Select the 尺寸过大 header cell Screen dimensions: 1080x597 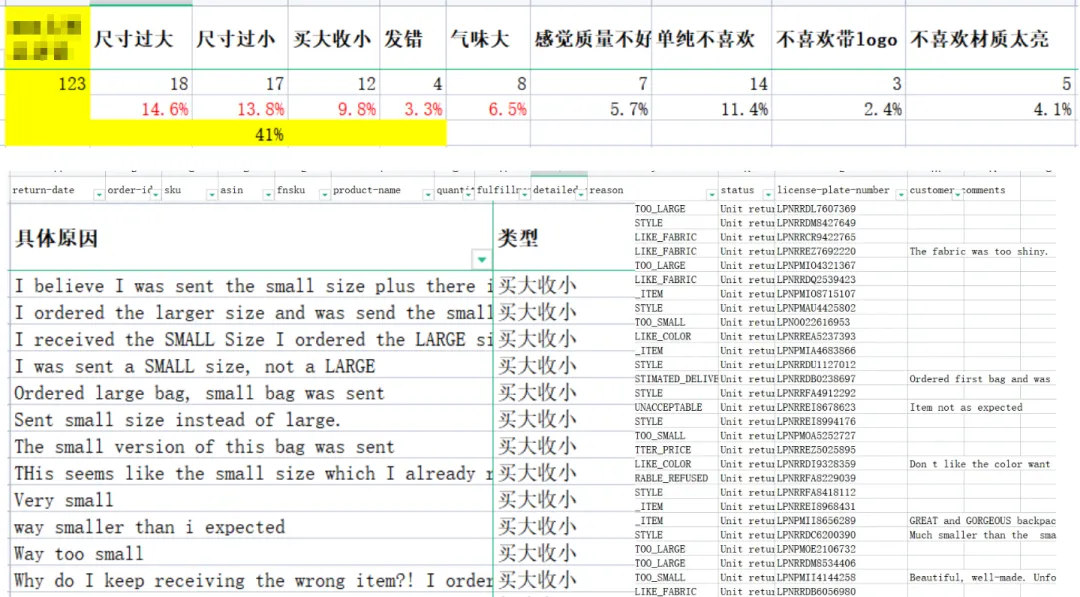coord(141,39)
